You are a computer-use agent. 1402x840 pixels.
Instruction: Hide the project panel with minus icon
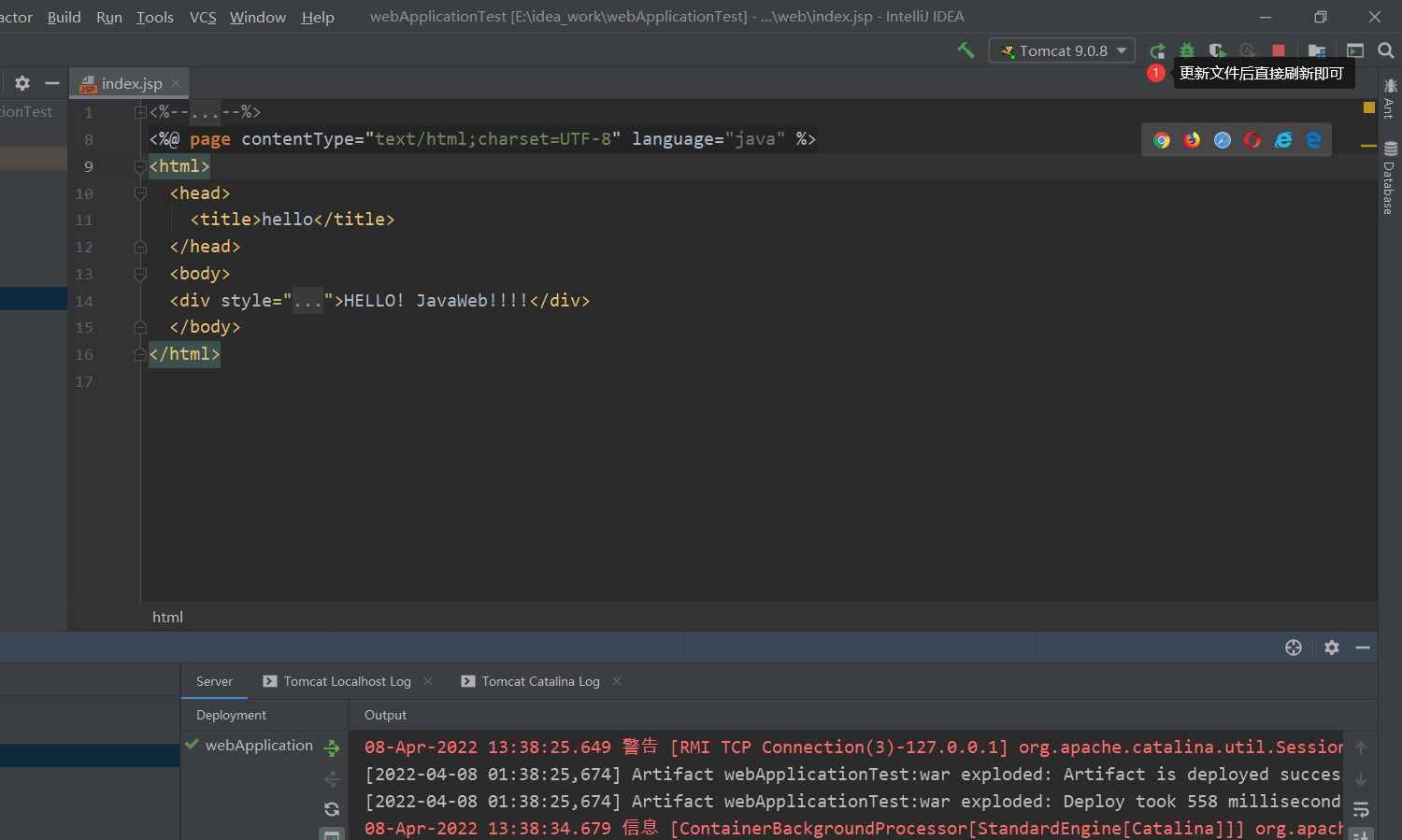(x=52, y=83)
